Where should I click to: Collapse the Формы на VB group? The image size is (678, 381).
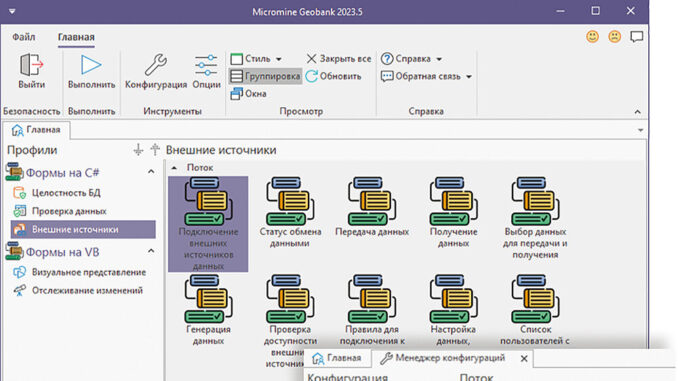click(x=151, y=251)
